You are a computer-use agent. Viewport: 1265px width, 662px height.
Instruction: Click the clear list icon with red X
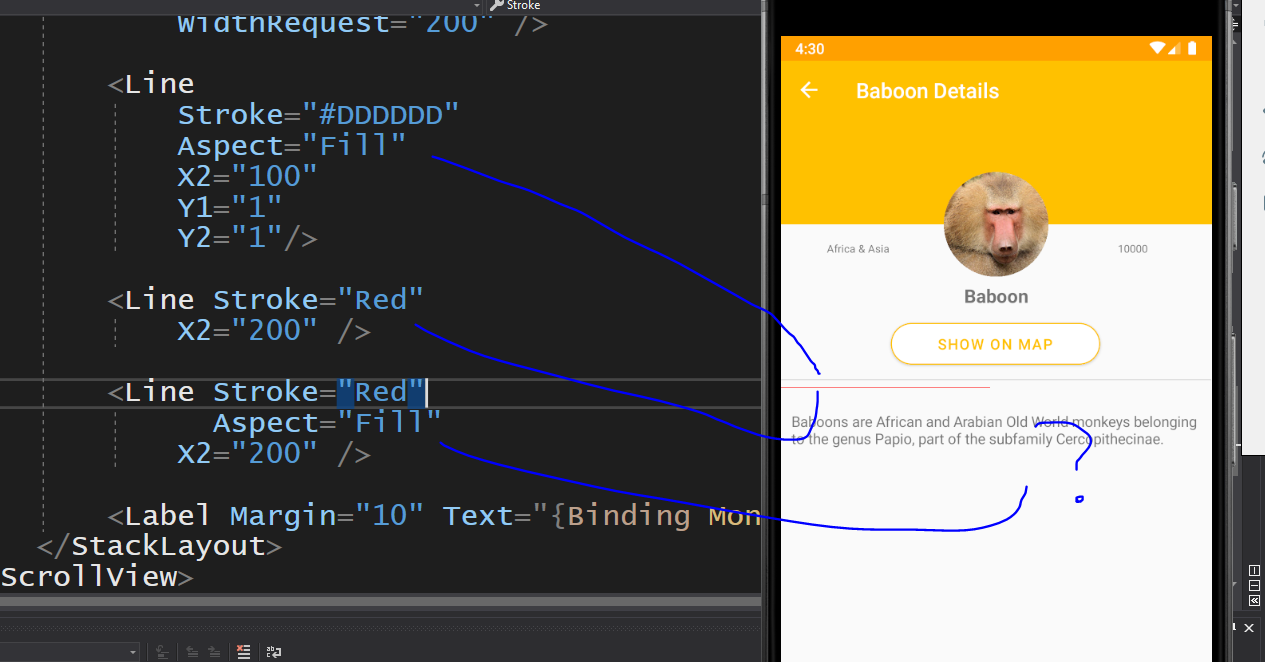pos(243,650)
